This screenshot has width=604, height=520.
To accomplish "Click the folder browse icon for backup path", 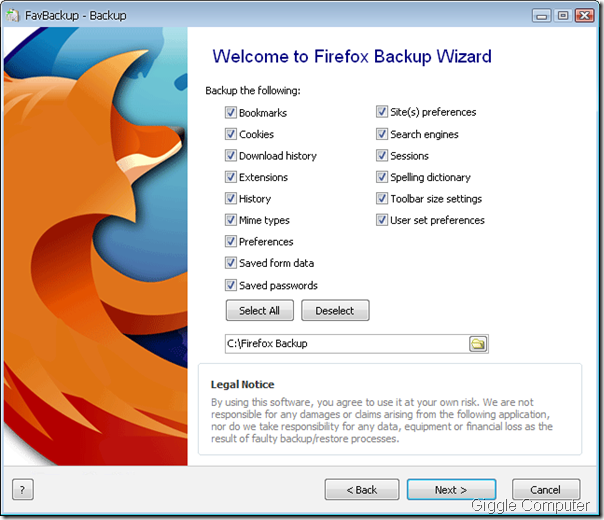I will coord(478,344).
